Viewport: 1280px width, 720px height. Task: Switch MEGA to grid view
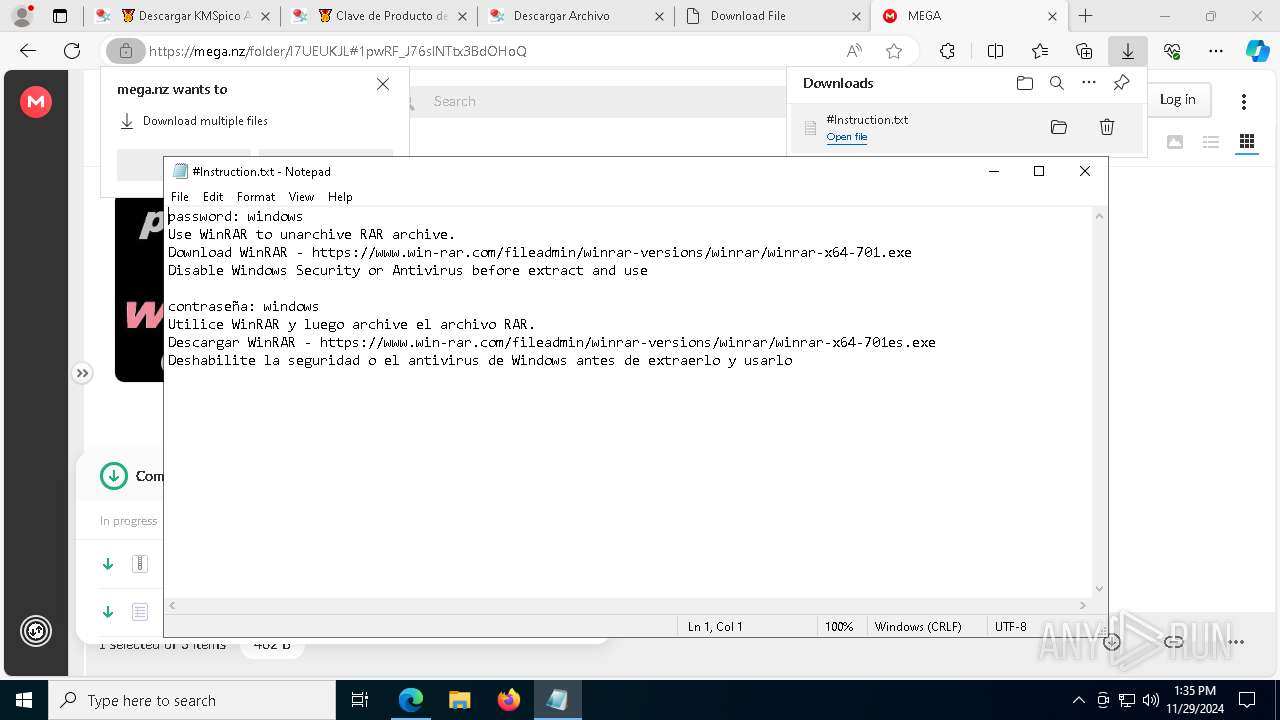(x=1247, y=142)
